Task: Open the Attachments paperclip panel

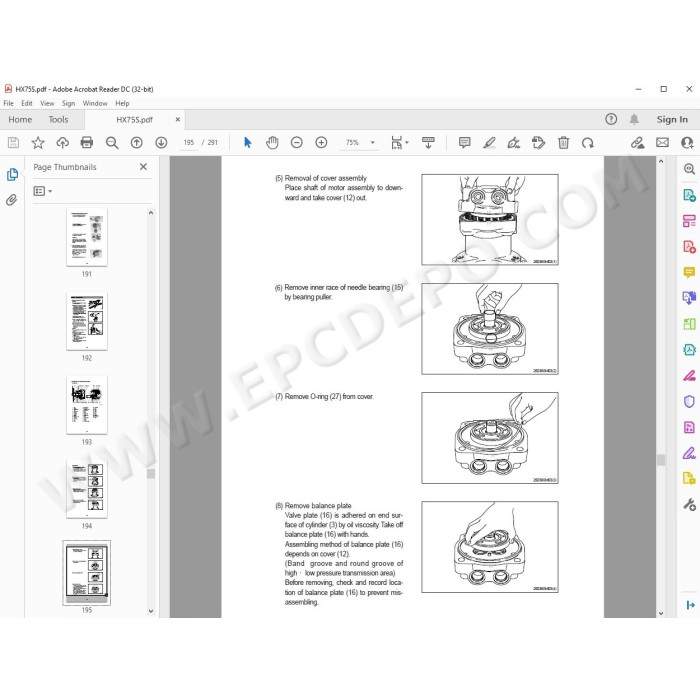Action: pyautogui.click(x=12, y=200)
